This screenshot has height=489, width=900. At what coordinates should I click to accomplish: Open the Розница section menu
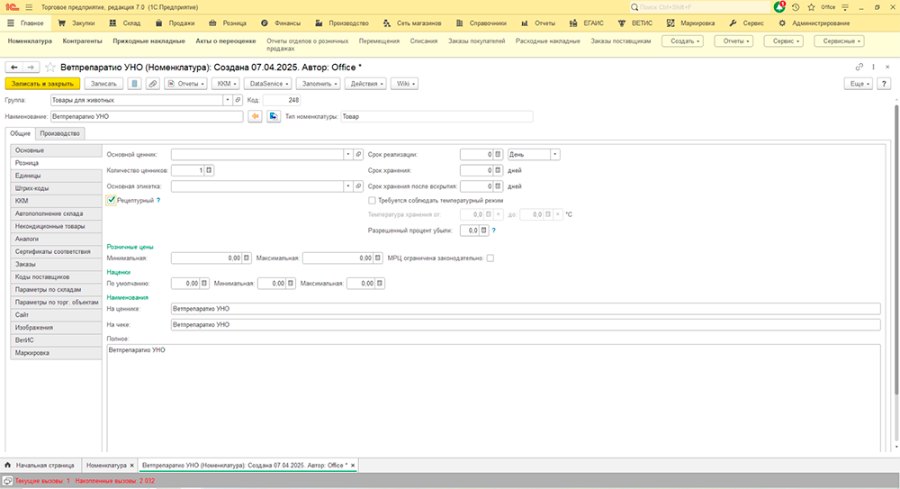[227, 24]
